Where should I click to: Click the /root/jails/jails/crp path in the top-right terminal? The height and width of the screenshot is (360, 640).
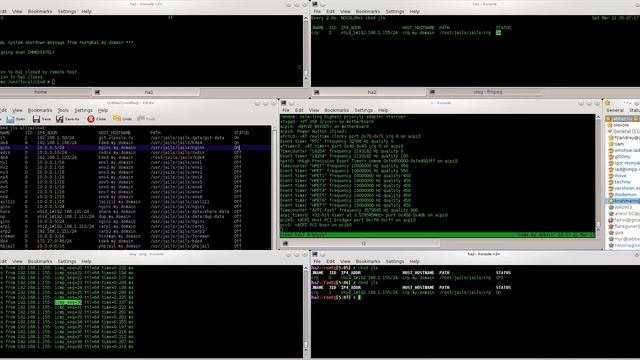coord(465,33)
